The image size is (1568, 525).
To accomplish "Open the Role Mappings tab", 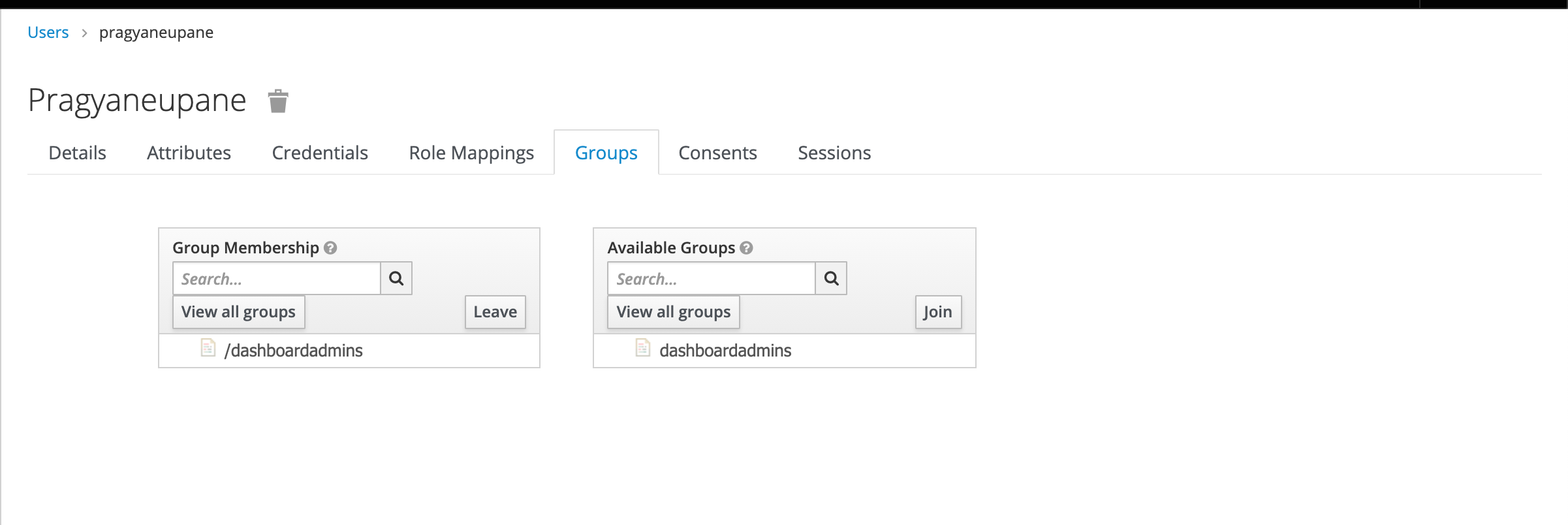I will [471, 152].
